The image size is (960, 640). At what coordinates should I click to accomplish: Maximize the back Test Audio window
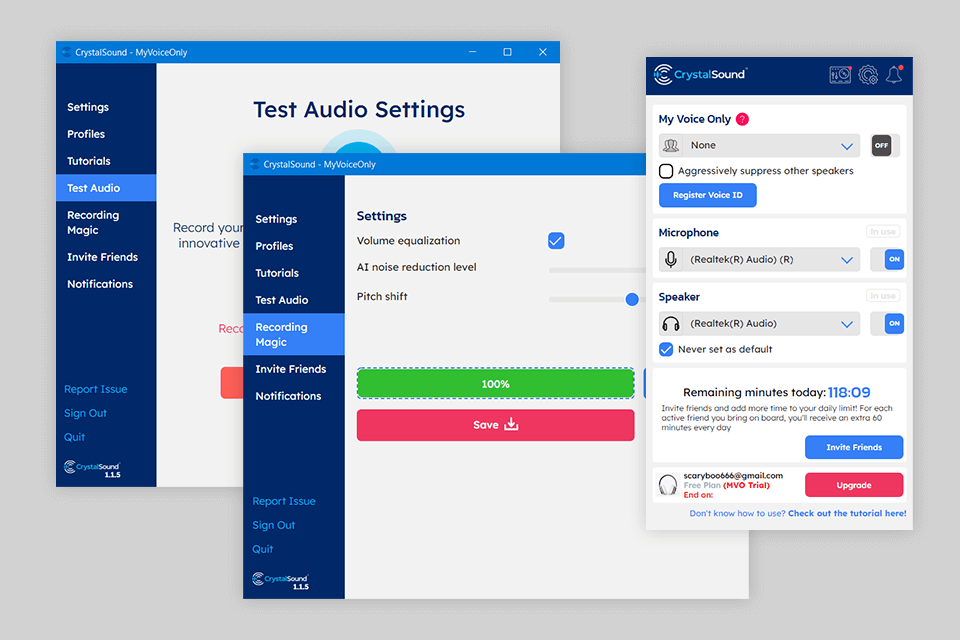(508, 52)
